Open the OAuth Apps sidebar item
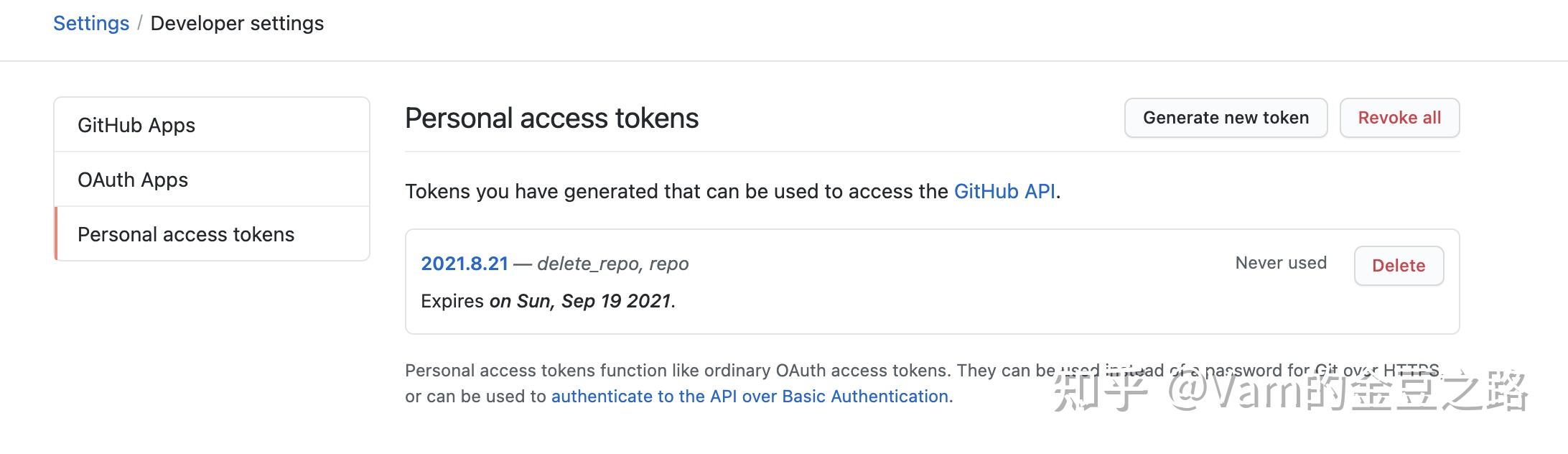This screenshot has width=1568, height=454. [133, 179]
